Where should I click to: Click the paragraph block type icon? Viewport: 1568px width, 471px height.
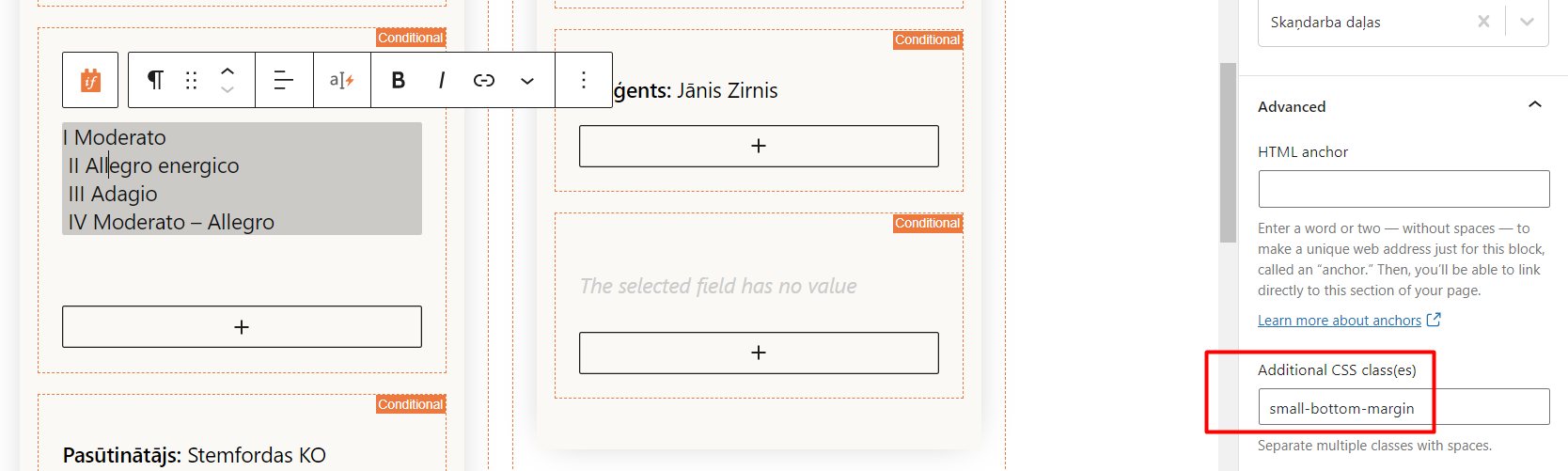[155, 80]
